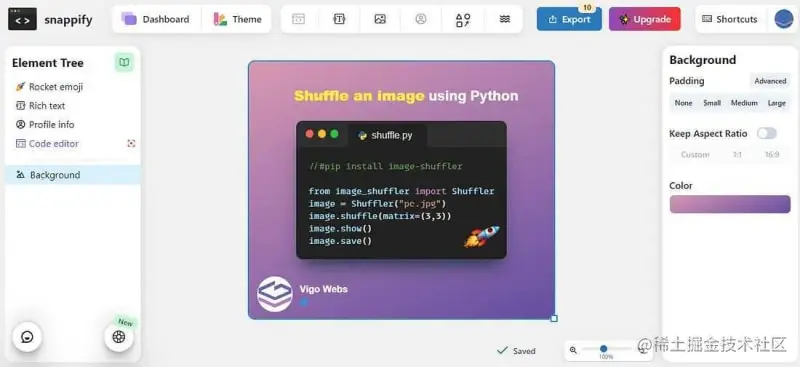Image resolution: width=800 pixels, height=367 pixels.
Task: Click the Vigo Webs name text
Action: 323,289
